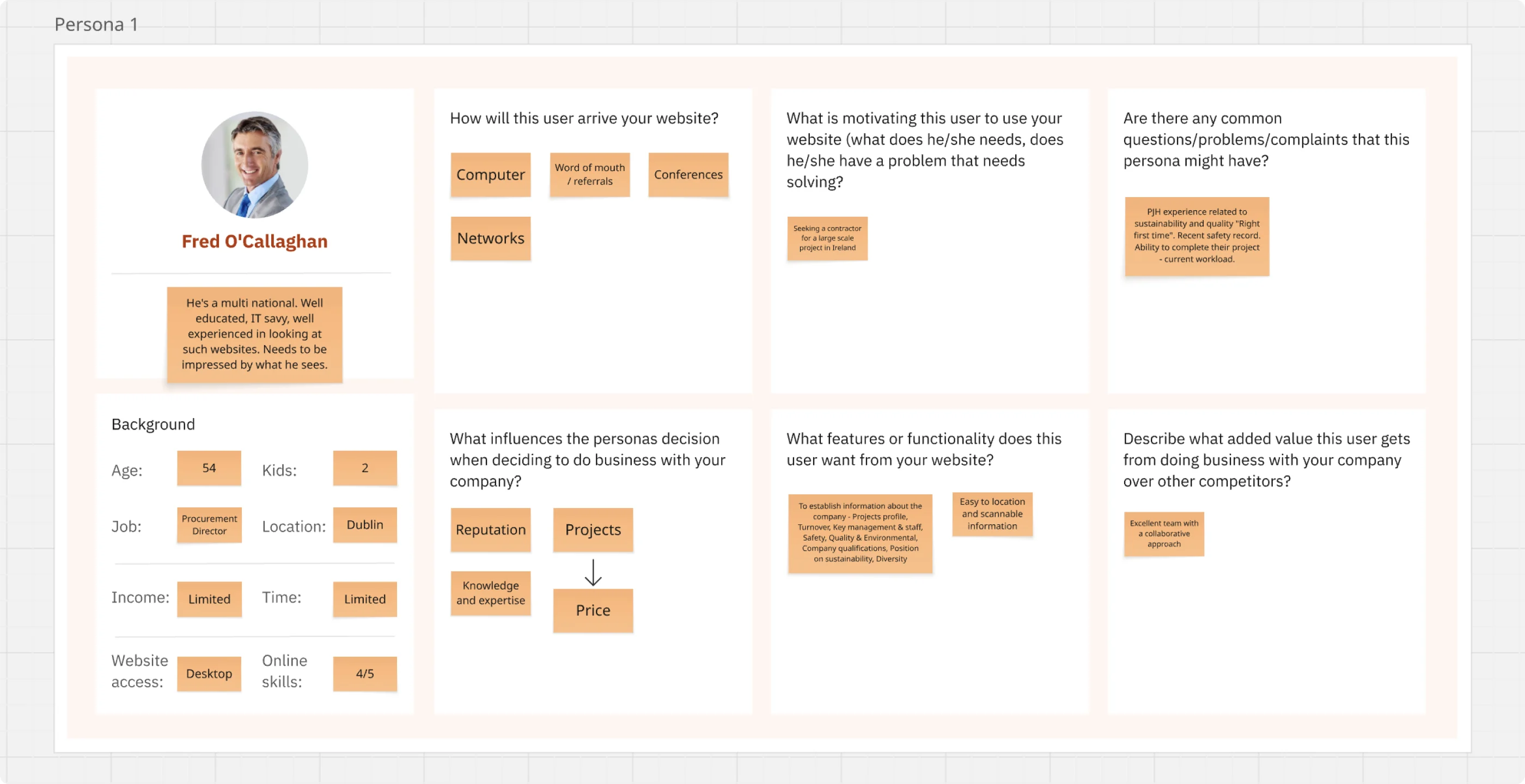The width and height of the screenshot is (1525, 784).
Task: Click the Seeking a contractor sticky note
Action: pyautogui.click(x=827, y=238)
